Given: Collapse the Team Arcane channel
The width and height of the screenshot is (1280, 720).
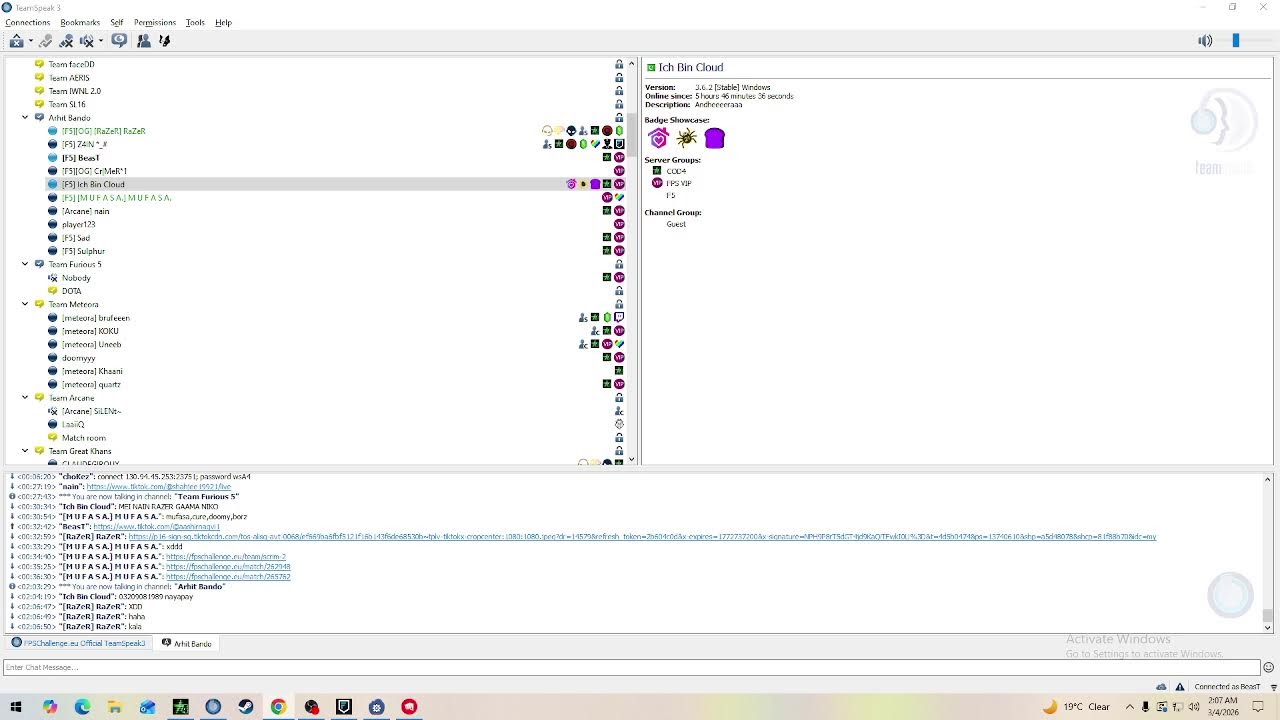Looking at the screenshot, I should click(x=25, y=398).
